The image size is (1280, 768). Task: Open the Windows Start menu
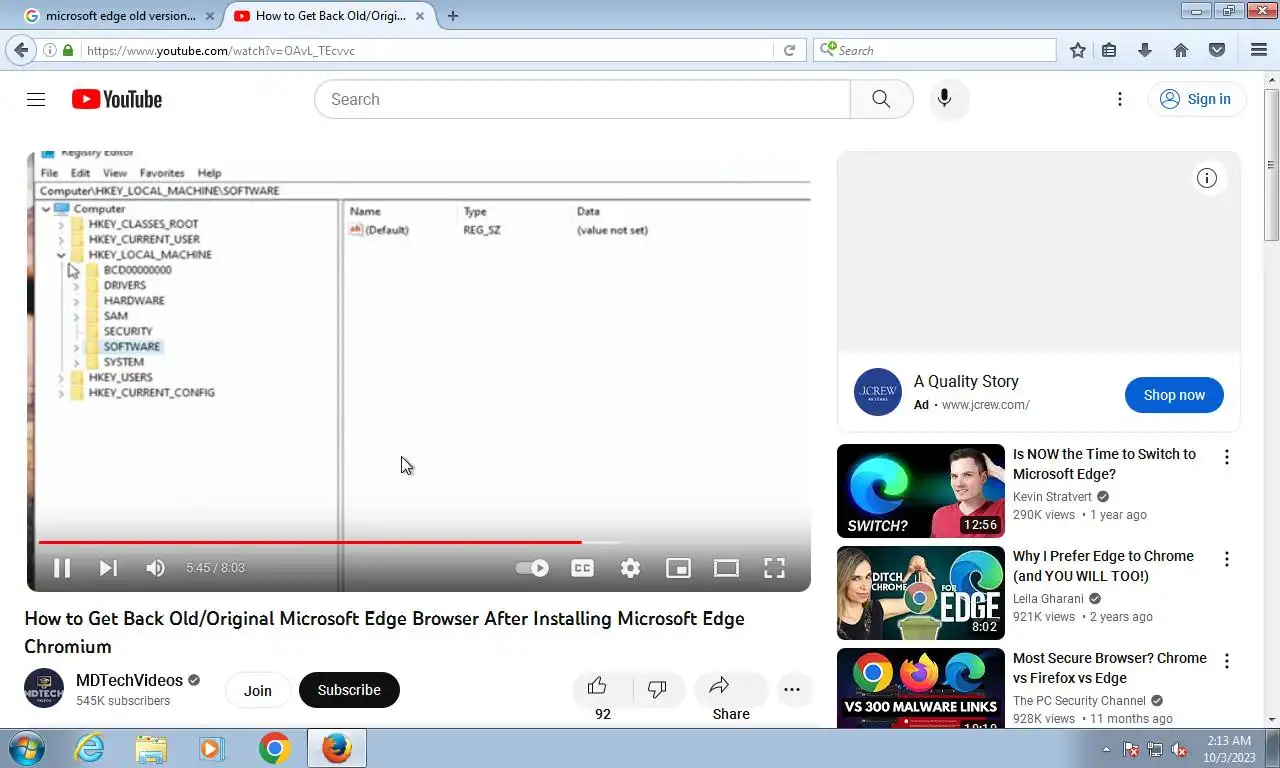pyautogui.click(x=25, y=748)
